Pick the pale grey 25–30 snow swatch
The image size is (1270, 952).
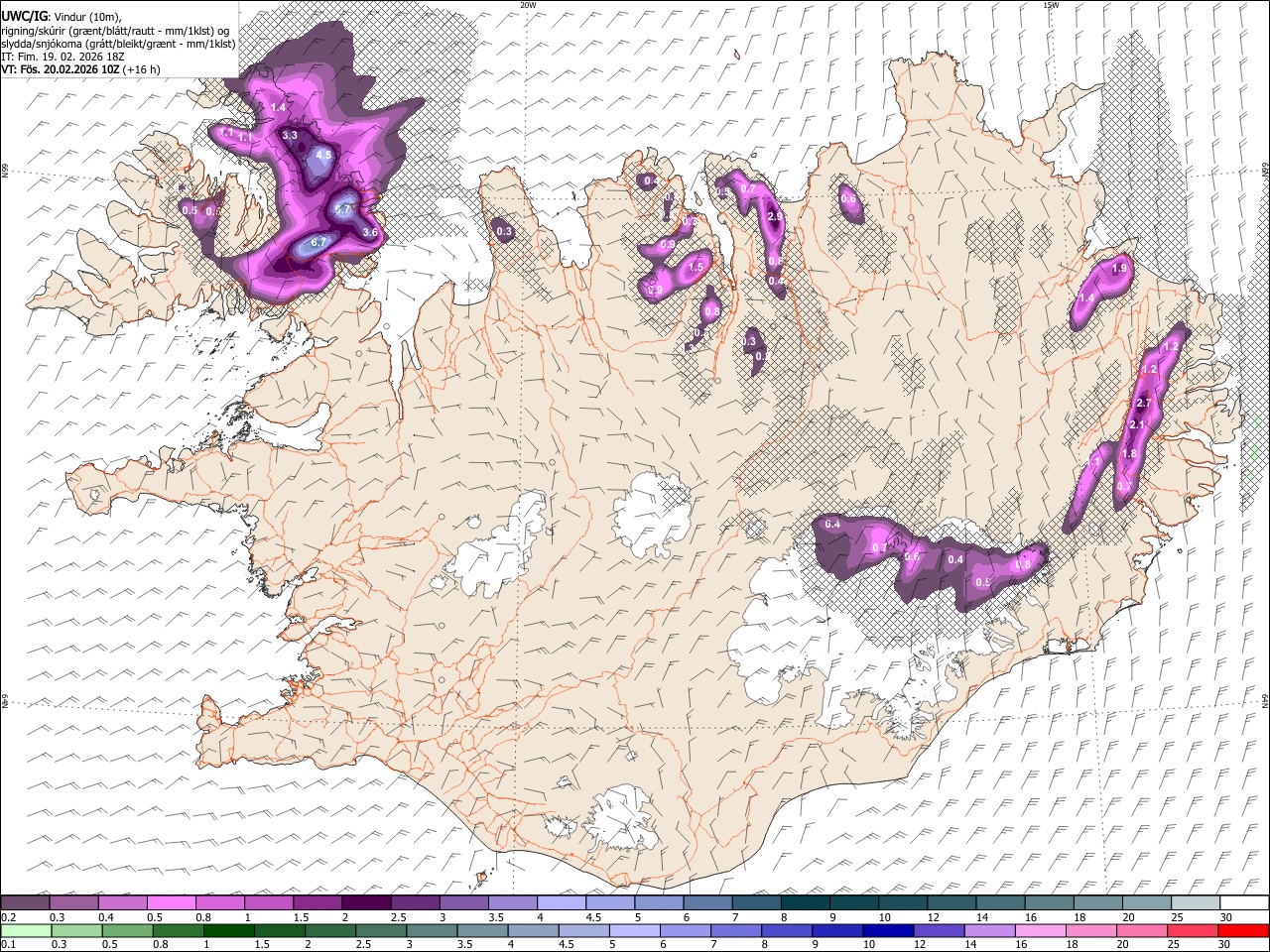coord(1195,903)
